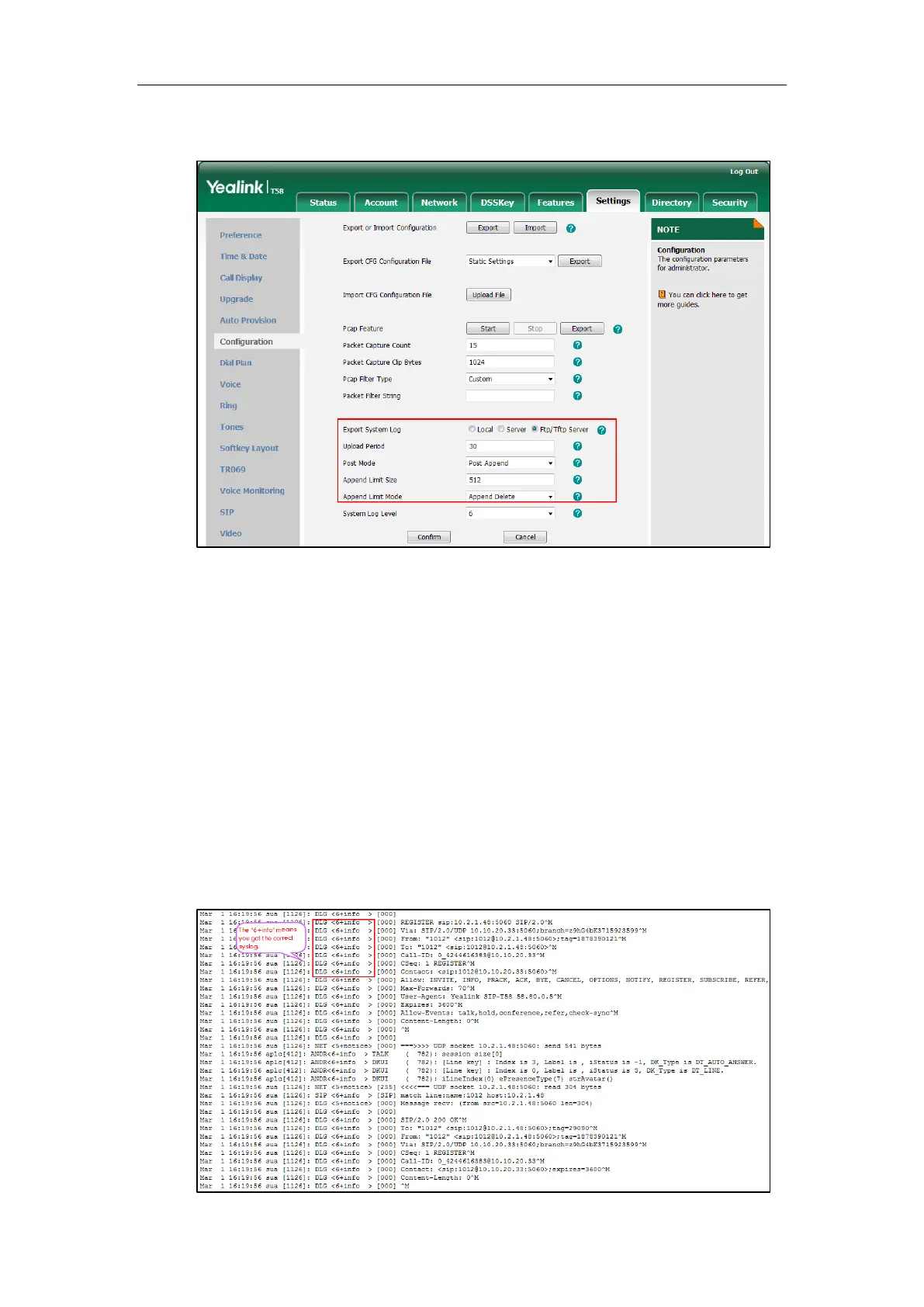Click in Upload Period field

click(x=510, y=446)
